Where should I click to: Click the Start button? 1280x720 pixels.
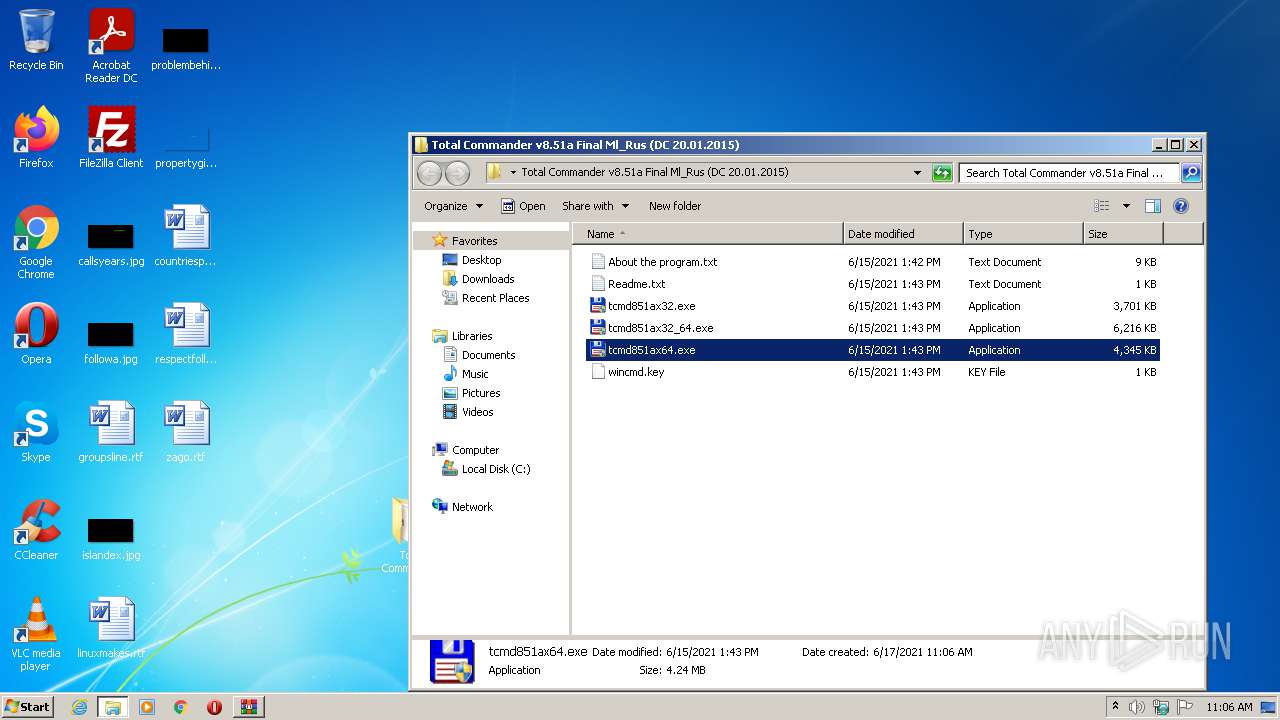(x=27, y=706)
